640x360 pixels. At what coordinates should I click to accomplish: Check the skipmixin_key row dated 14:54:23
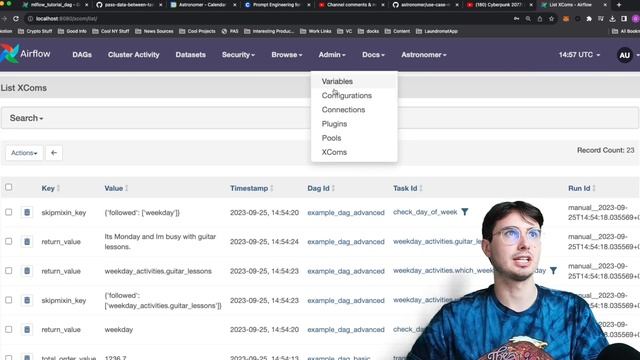pyautogui.click(x=9, y=300)
